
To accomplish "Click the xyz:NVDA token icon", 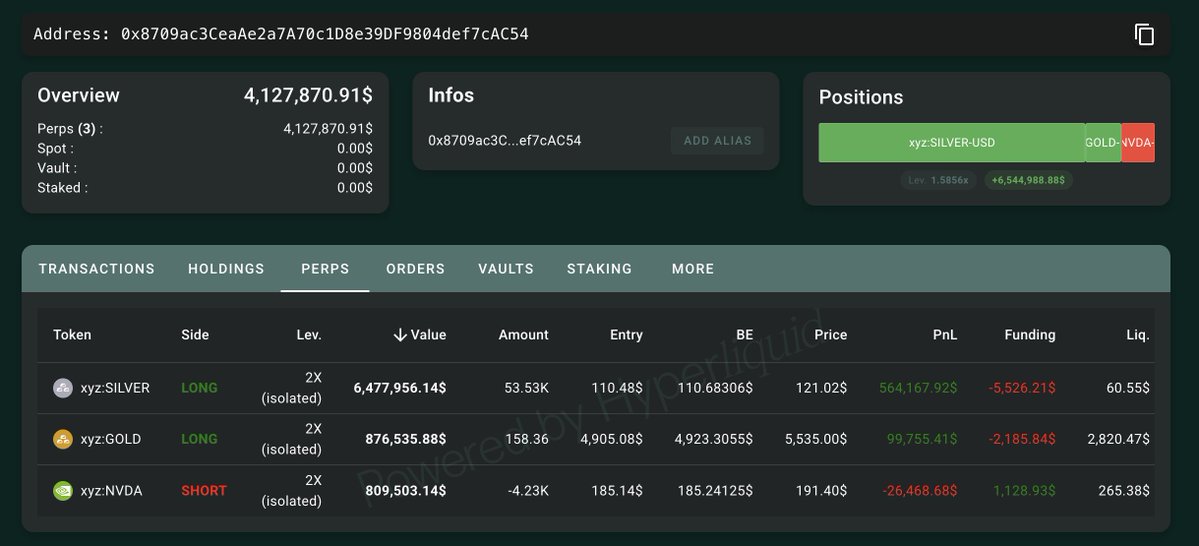I will [x=63, y=491].
